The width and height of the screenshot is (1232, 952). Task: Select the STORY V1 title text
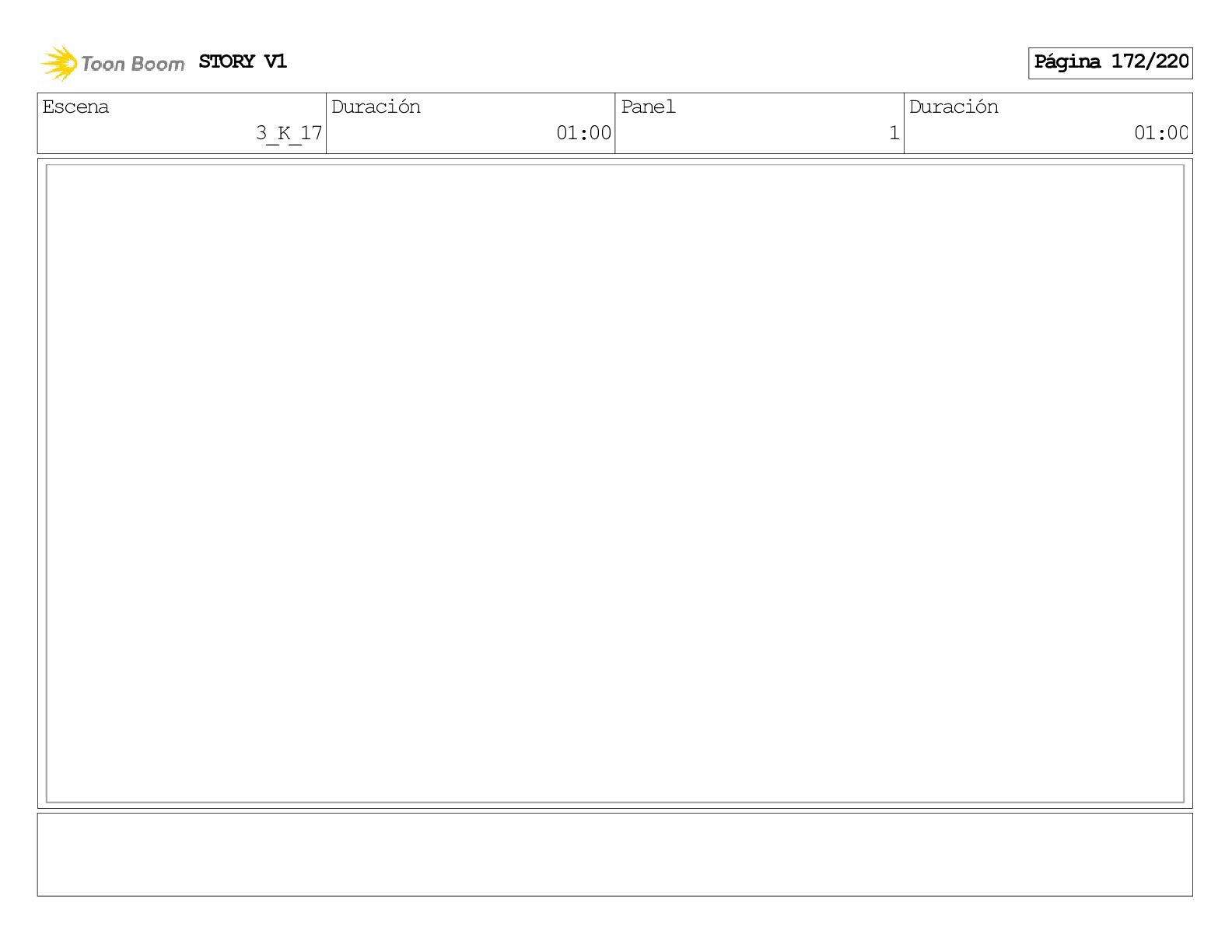(x=243, y=61)
